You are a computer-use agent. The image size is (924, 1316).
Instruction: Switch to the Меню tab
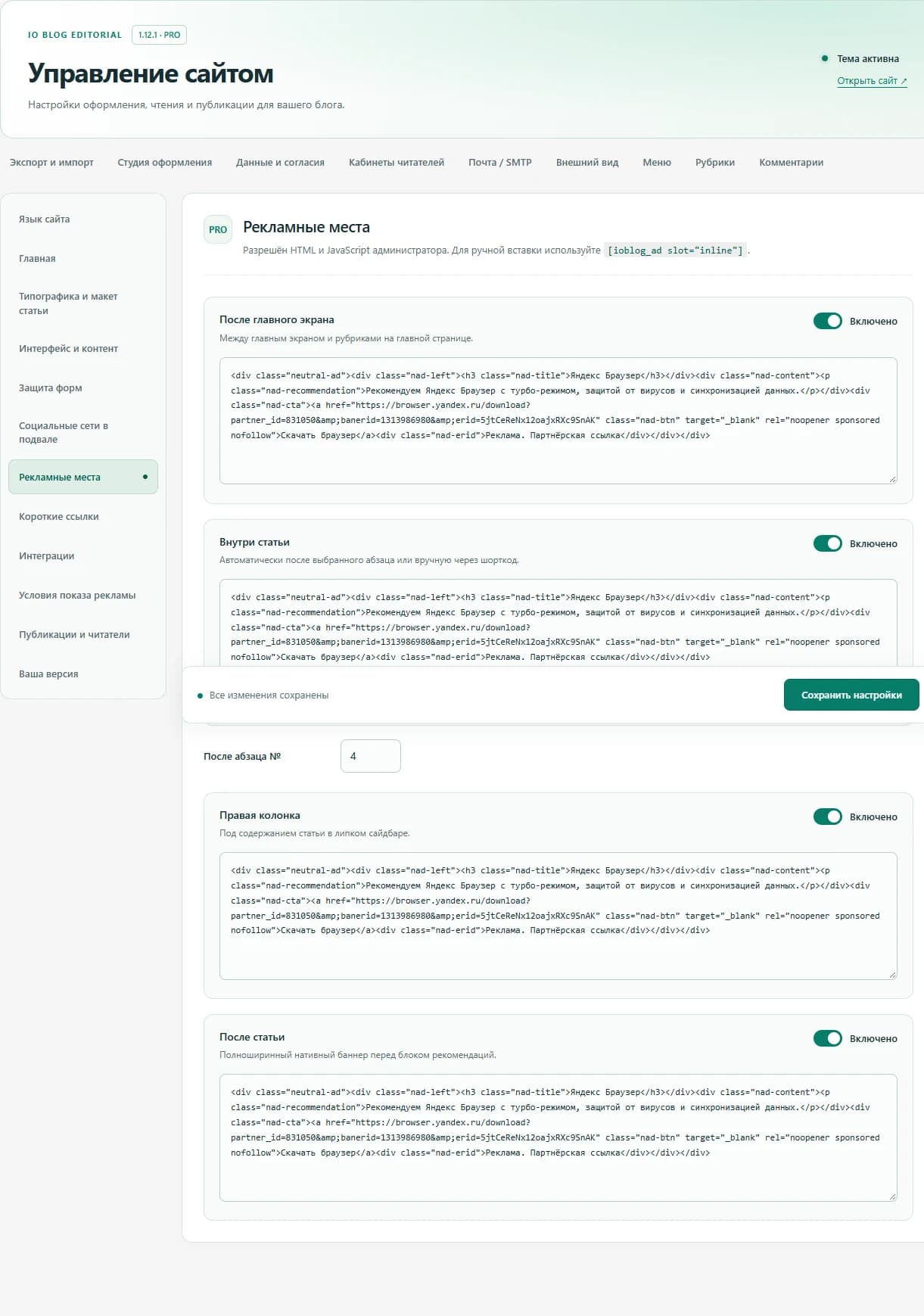(x=657, y=162)
